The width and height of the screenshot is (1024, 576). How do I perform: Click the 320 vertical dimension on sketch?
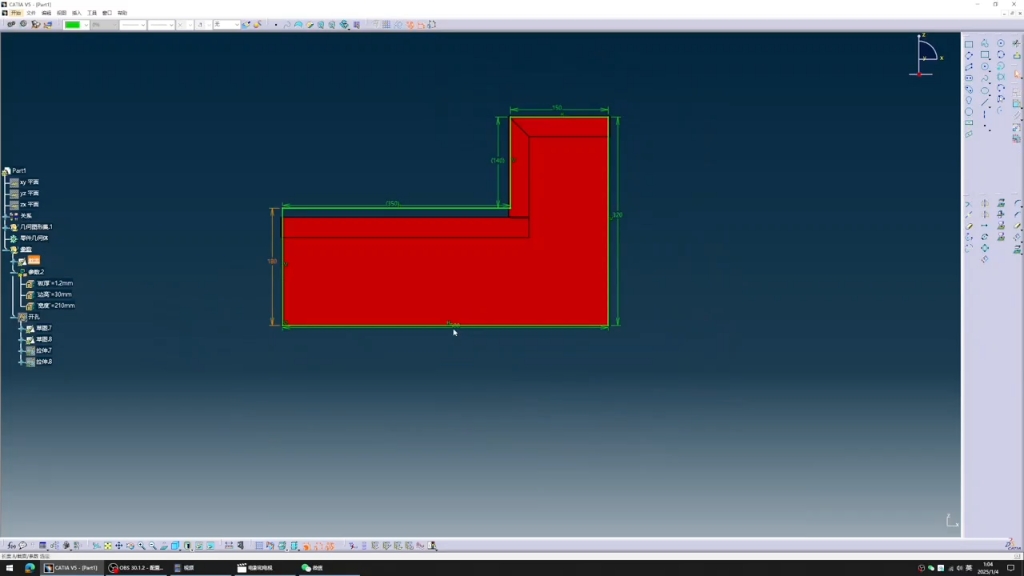tap(617, 215)
